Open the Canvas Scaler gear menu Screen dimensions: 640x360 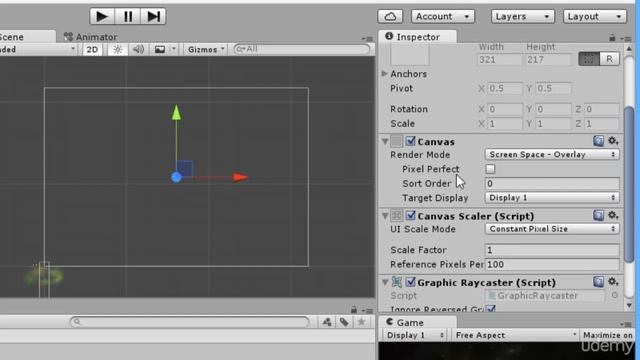[x=613, y=216]
